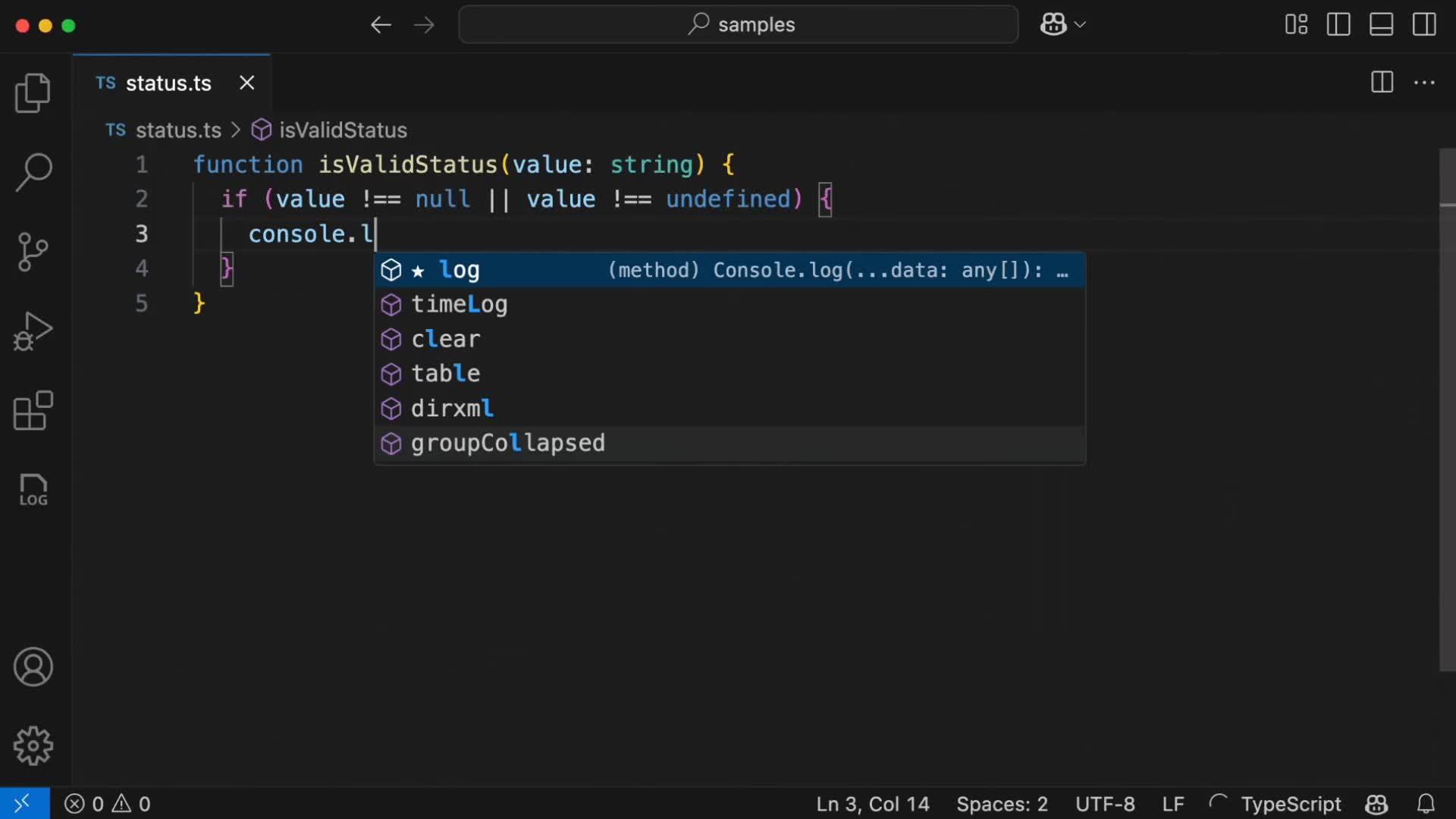Open editor More Actions ellipsis
Image resolution: width=1456 pixels, height=819 pixels.
click(x=1424, y=83)
